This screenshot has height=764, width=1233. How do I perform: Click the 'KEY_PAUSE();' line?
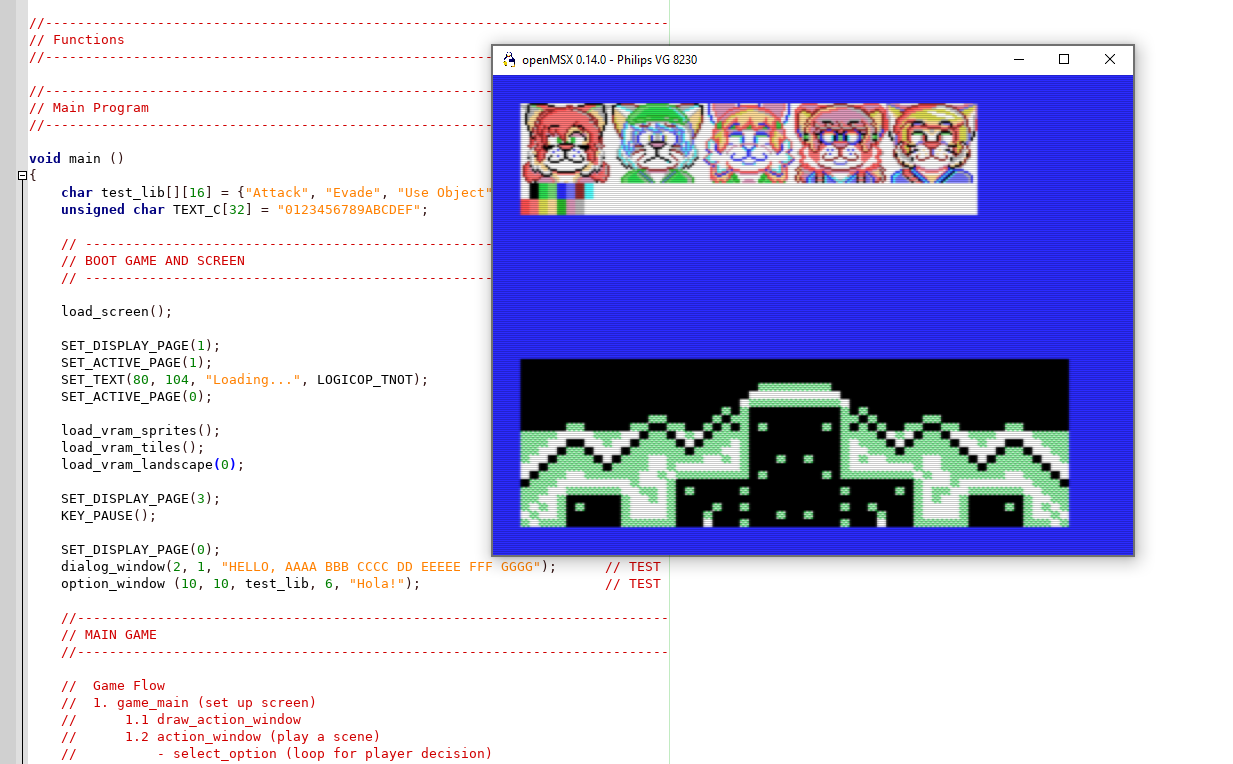pos(109,515)
